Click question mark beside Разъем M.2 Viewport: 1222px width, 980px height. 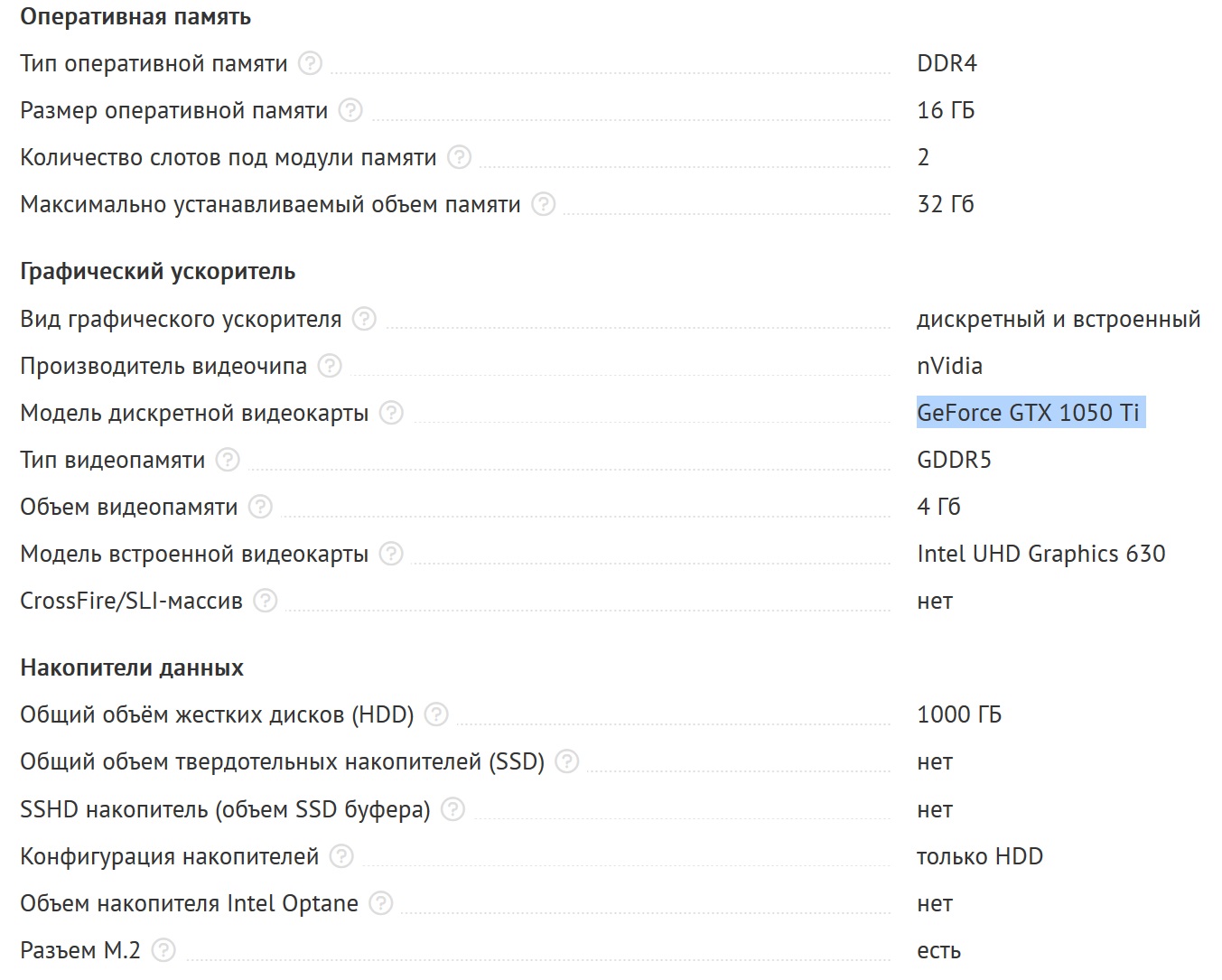pyautogui.click(x=163, y=950)
